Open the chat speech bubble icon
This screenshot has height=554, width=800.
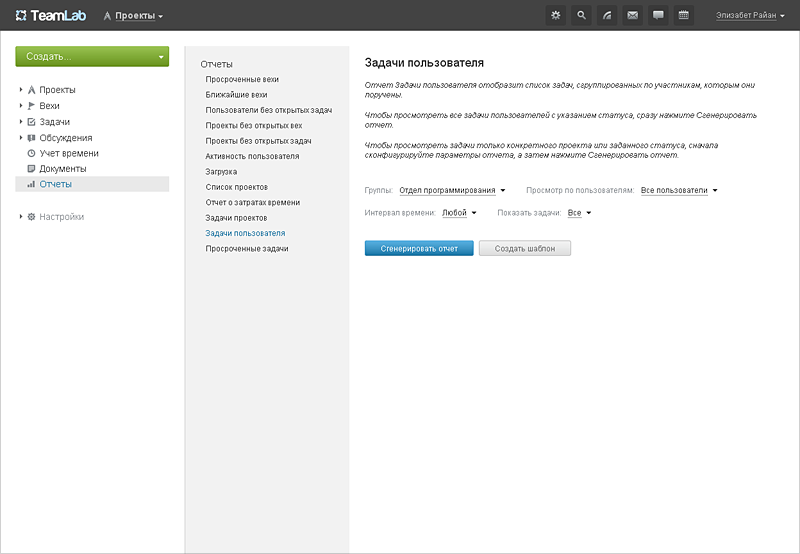(x=658, y=15)
